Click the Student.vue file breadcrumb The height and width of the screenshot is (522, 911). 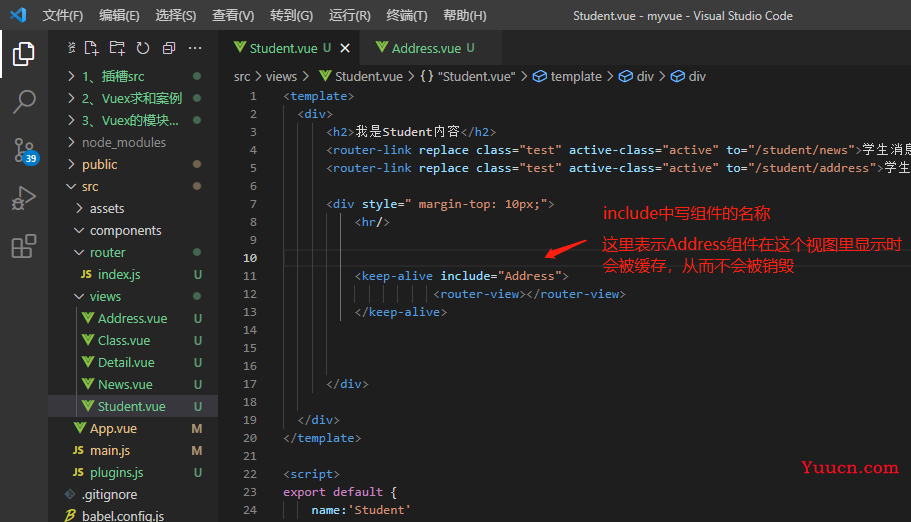(361, 76)
